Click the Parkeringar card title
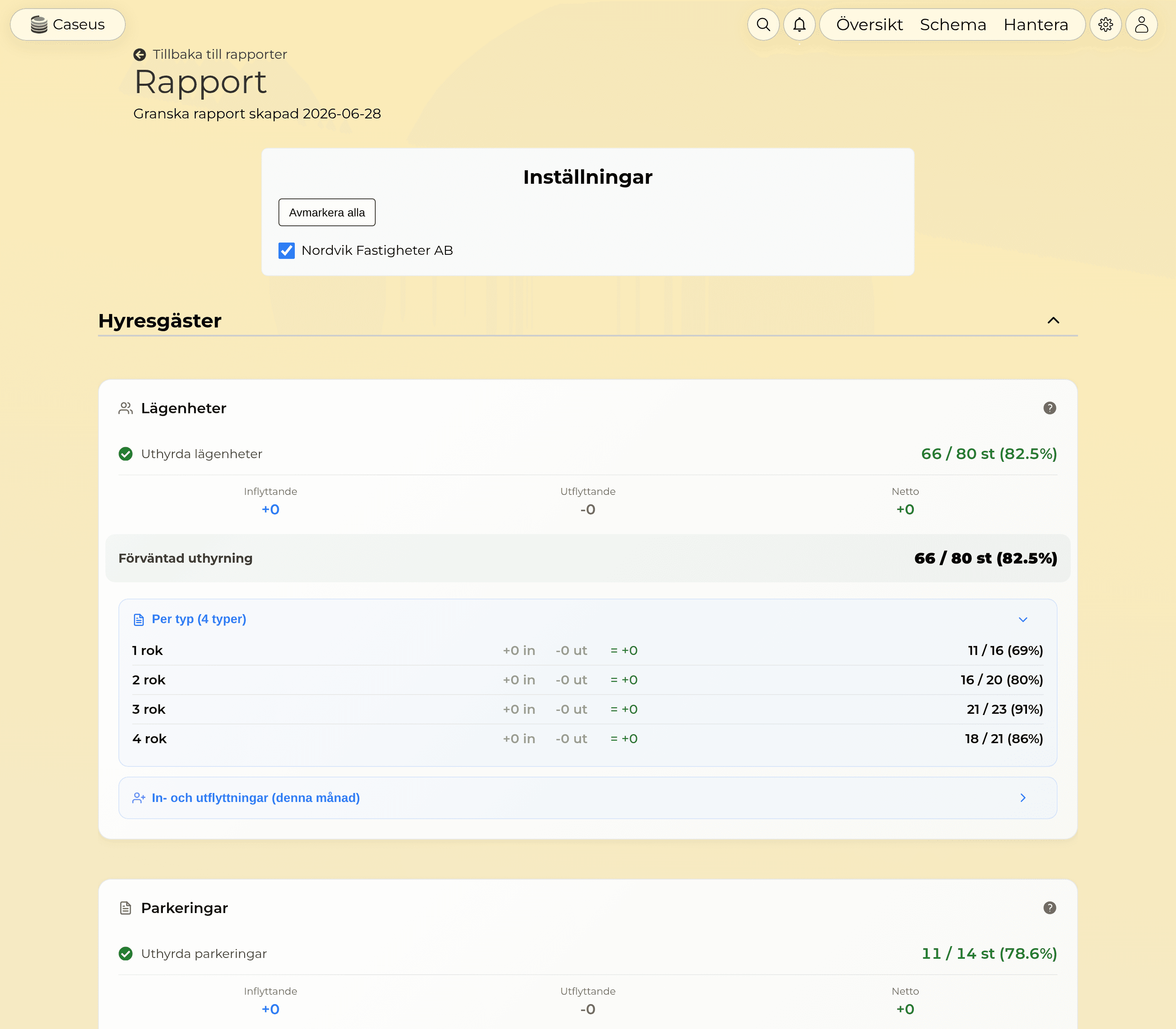Image resolution: width=1176 pixels, height=1029 pixels. pyautogui.click(x=184, y=908)
